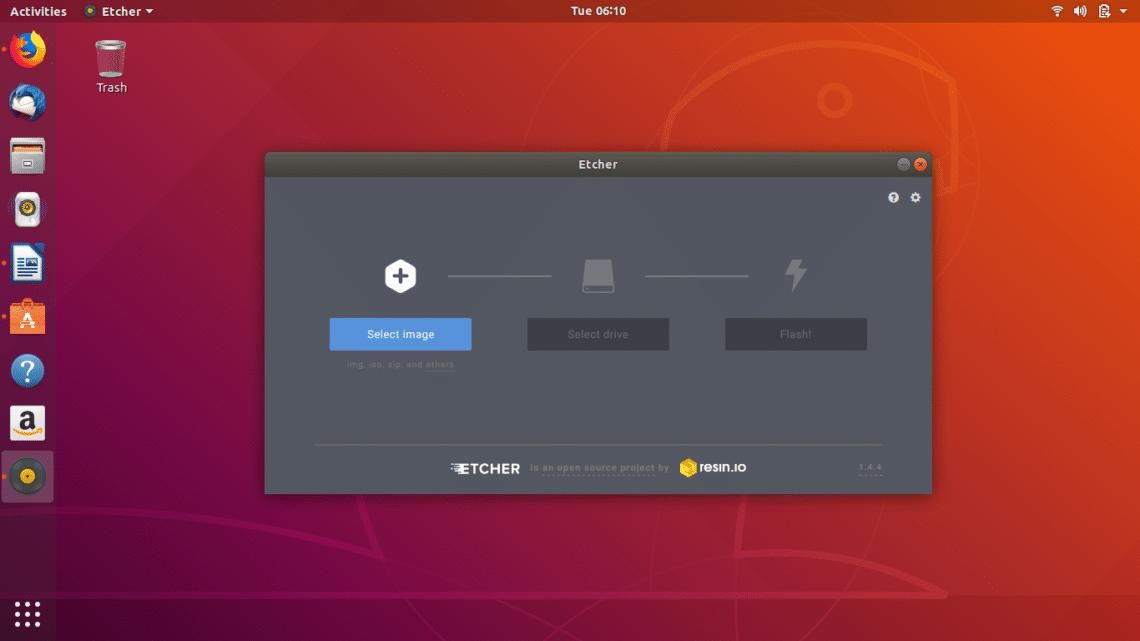Open Firefox from the Ubuntu dock
The image size is (1140, 641).
pyautogui.click(x=27, y=48)
